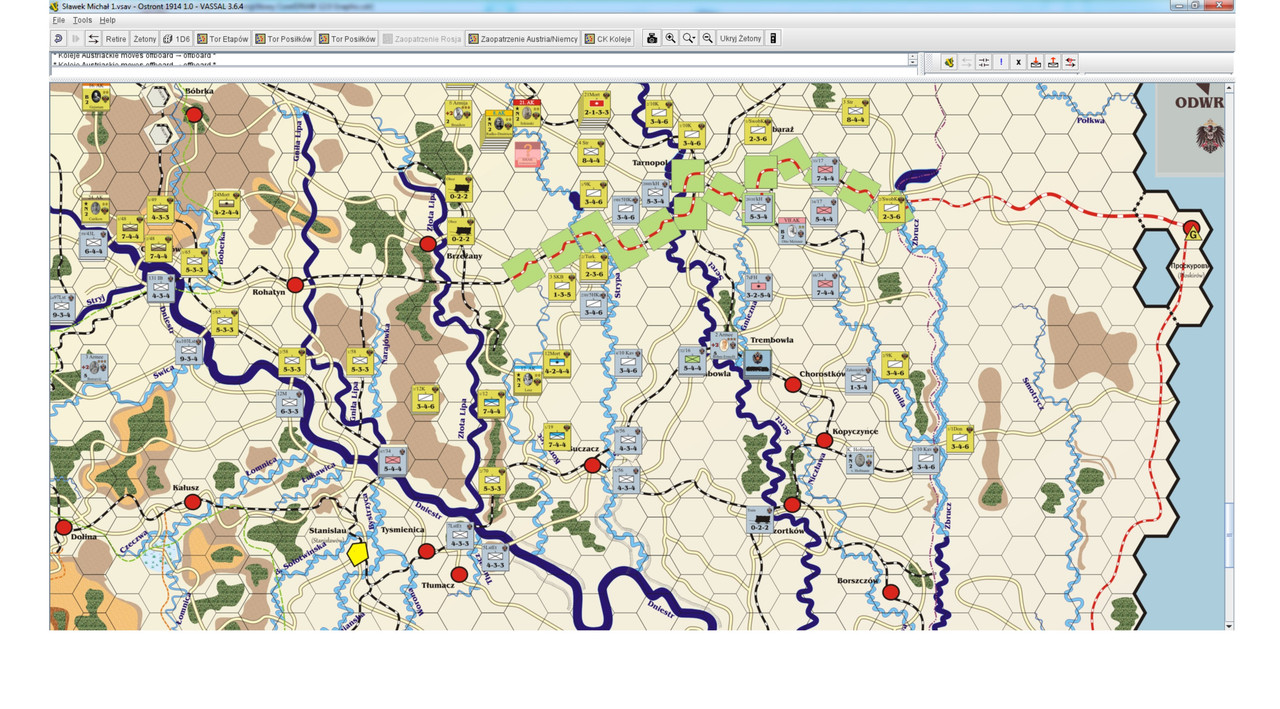Select the 6-3-3 counter labeled 2M

[290, 402]
